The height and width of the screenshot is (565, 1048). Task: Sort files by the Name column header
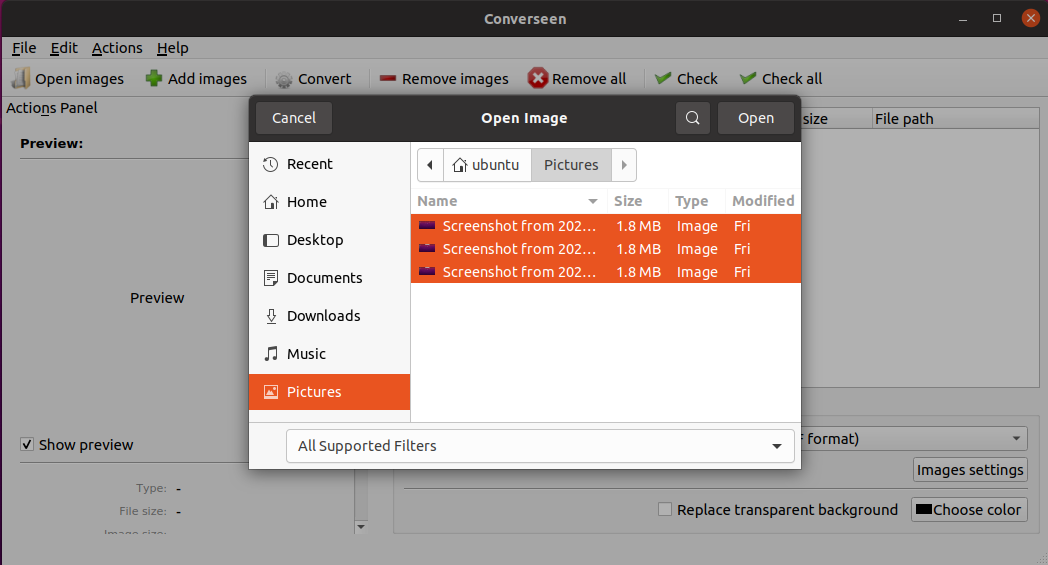coord(509,201)
